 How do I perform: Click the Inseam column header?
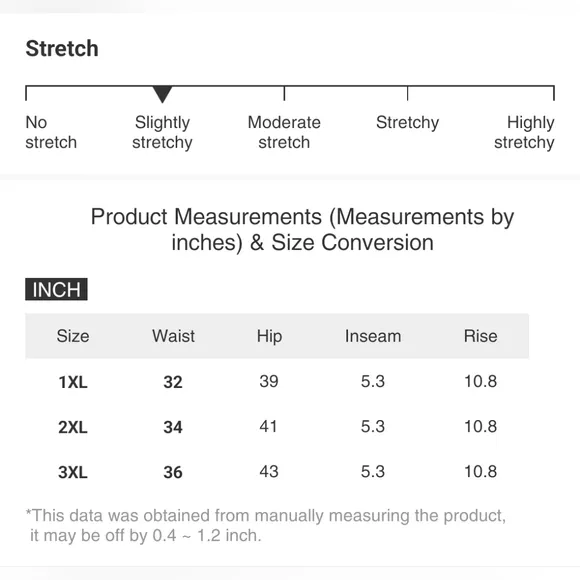(373, 336)
